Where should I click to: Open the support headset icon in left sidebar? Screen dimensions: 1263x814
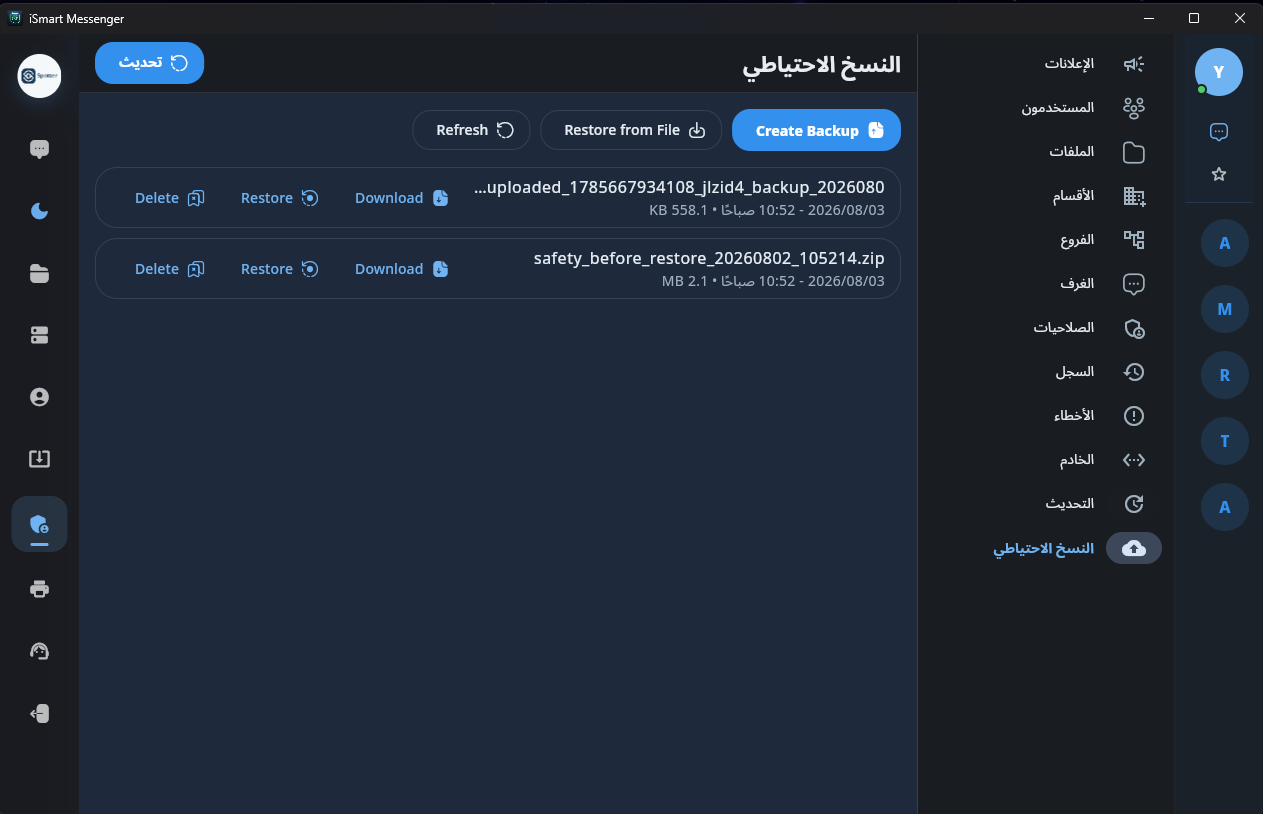39,651
